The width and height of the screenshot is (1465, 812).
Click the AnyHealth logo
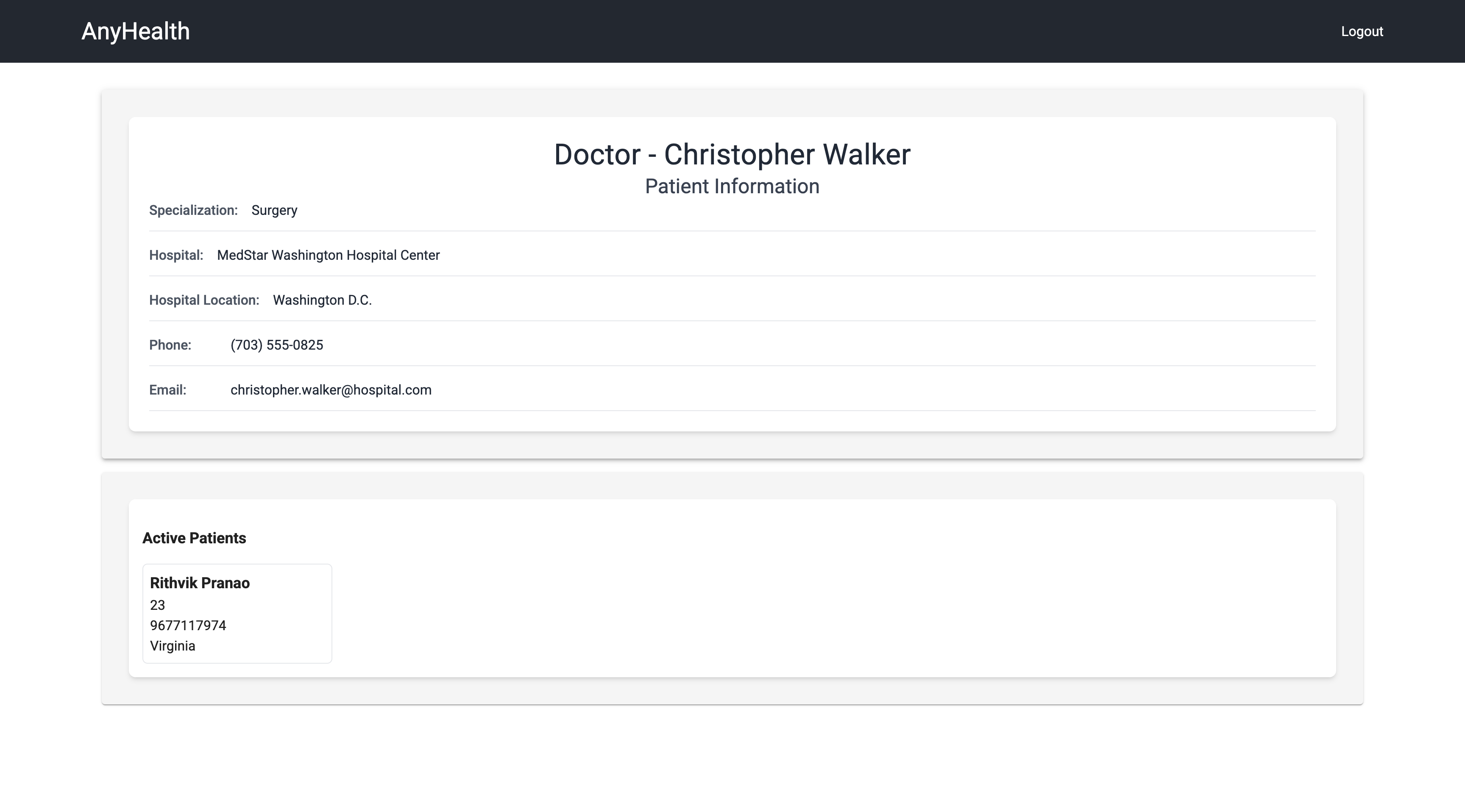pyautogui.click(x=135, y=31)
